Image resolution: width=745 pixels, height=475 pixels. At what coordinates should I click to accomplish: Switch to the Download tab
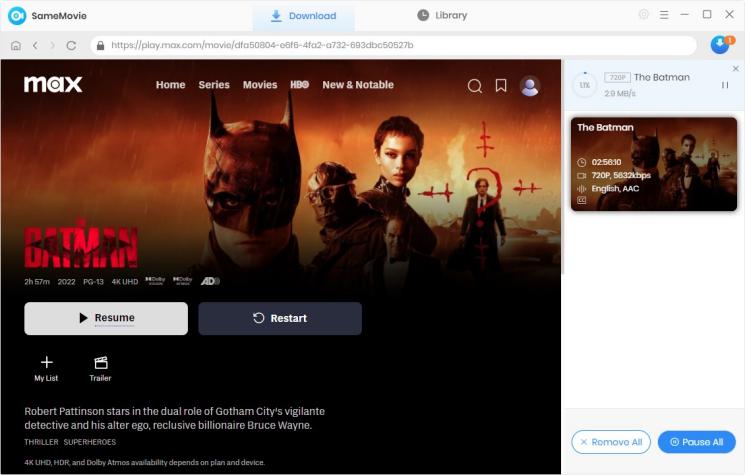(x=303, y=16)
